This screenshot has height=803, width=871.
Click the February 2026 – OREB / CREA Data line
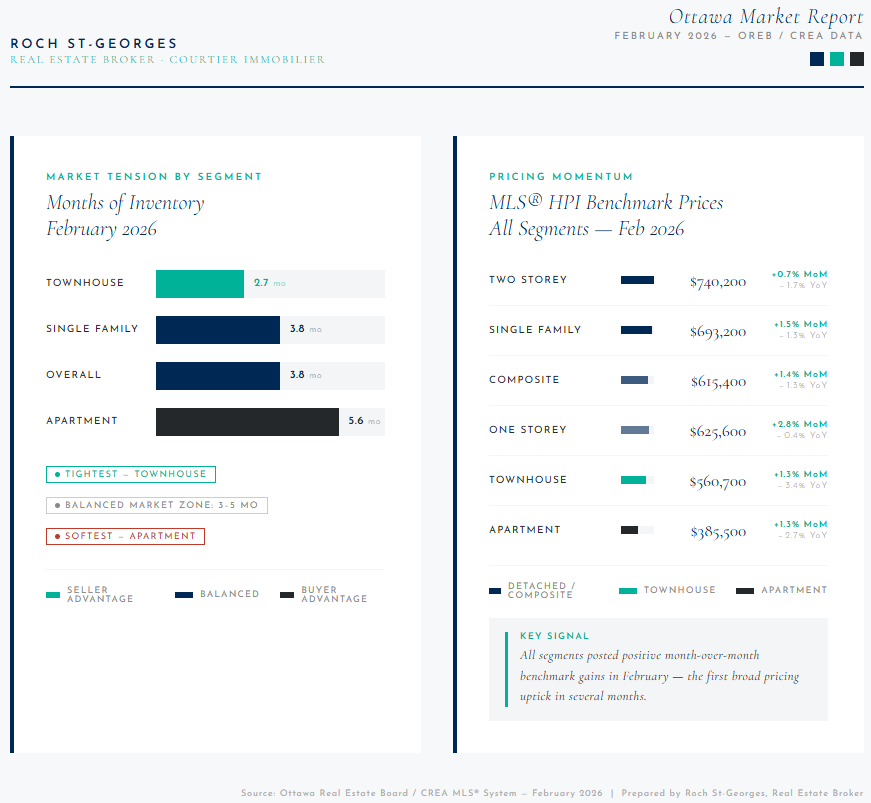point(738,36)
